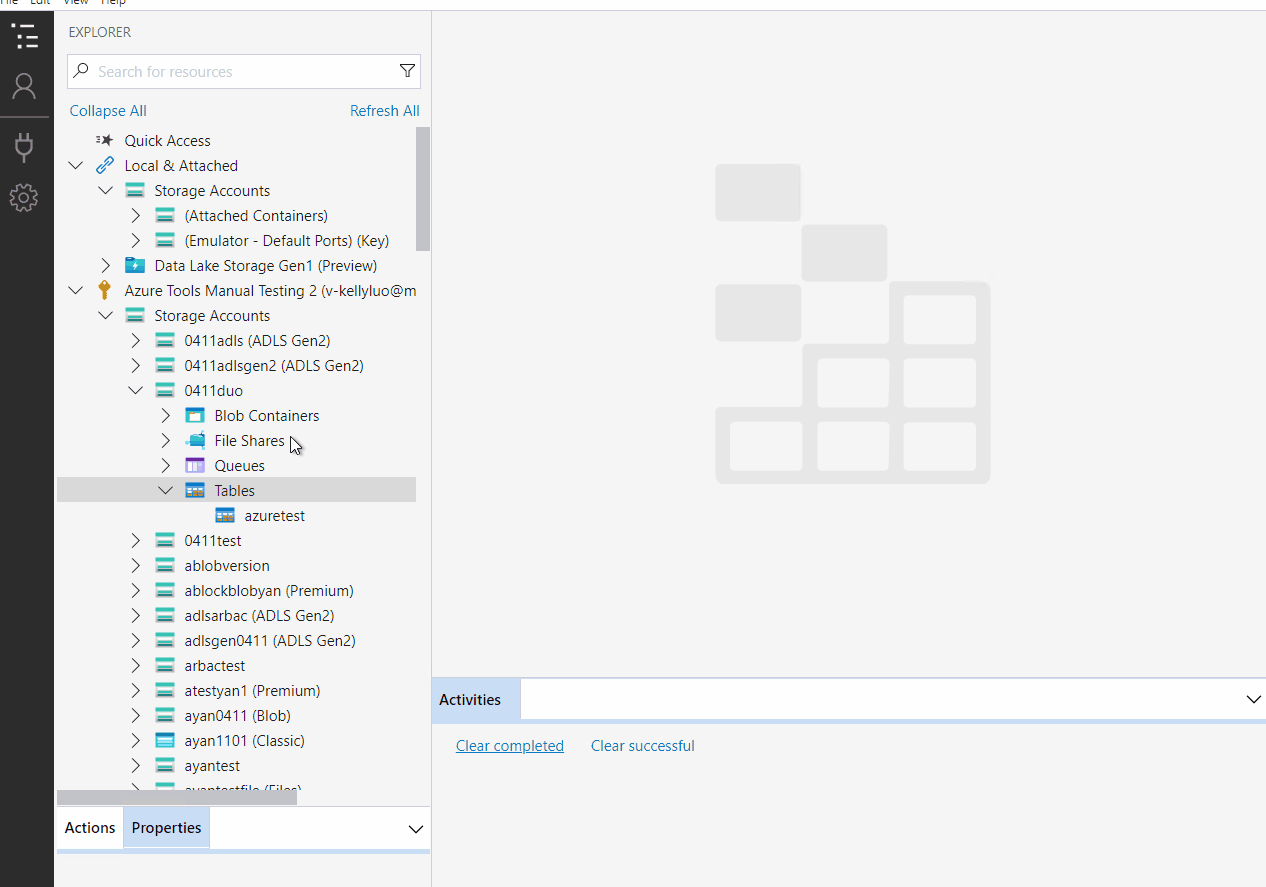Collapse the Tables node
This screenshot has height=887, width=1266.
click(x=165, y=491)
